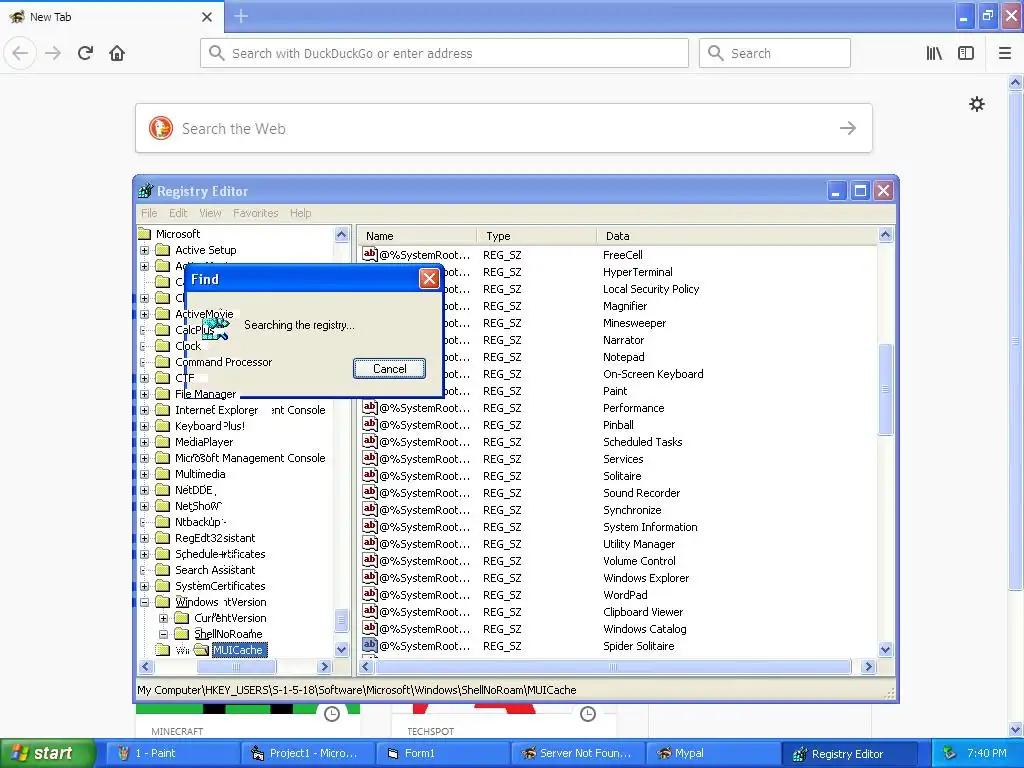
Task: Expand the Microsoft Management Console node
Action: (144, 458)
